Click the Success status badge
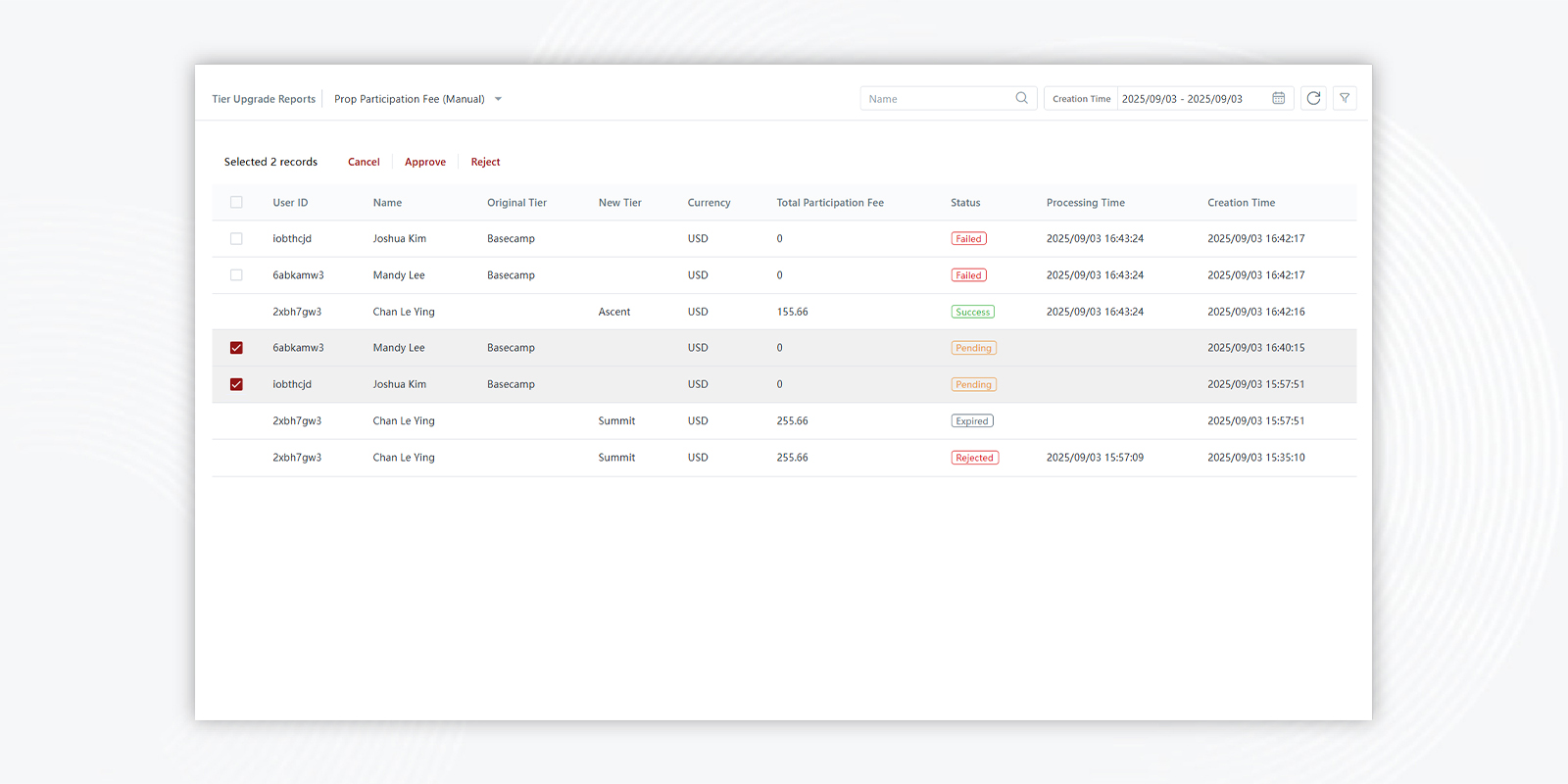 tap(973, 312)
